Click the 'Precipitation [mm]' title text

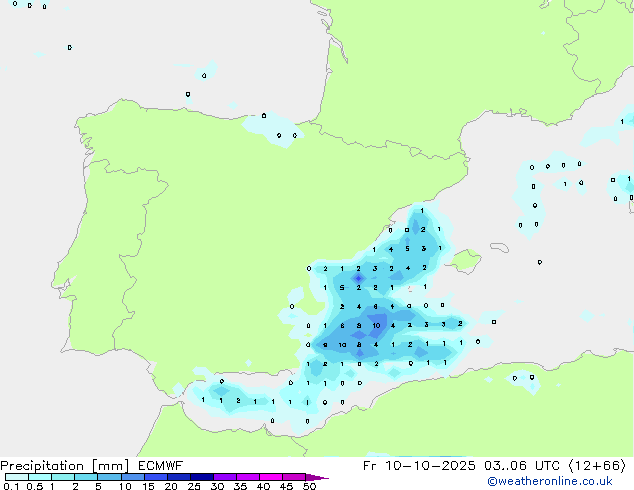point(64,466)
